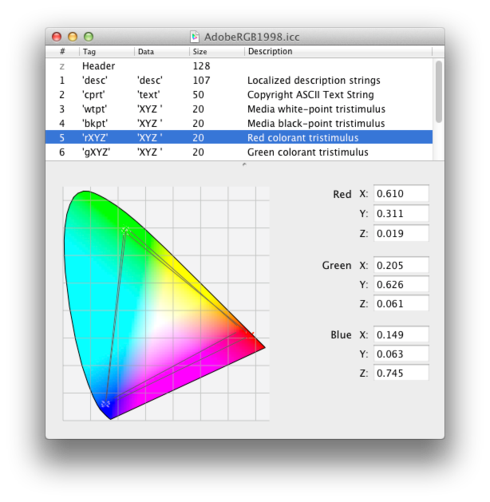Select the 'gXYZ' green colorant row
This screenshot has height=502, width=490.
[239, 152]
